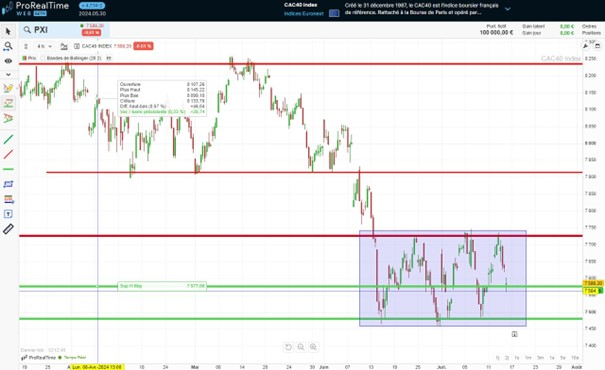
Task: Select the horizontal channel drawing tool
Action: [x=8, y=103]
